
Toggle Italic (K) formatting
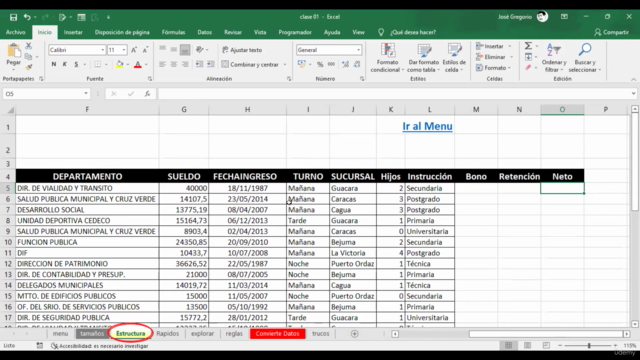[x=64, y=64]
